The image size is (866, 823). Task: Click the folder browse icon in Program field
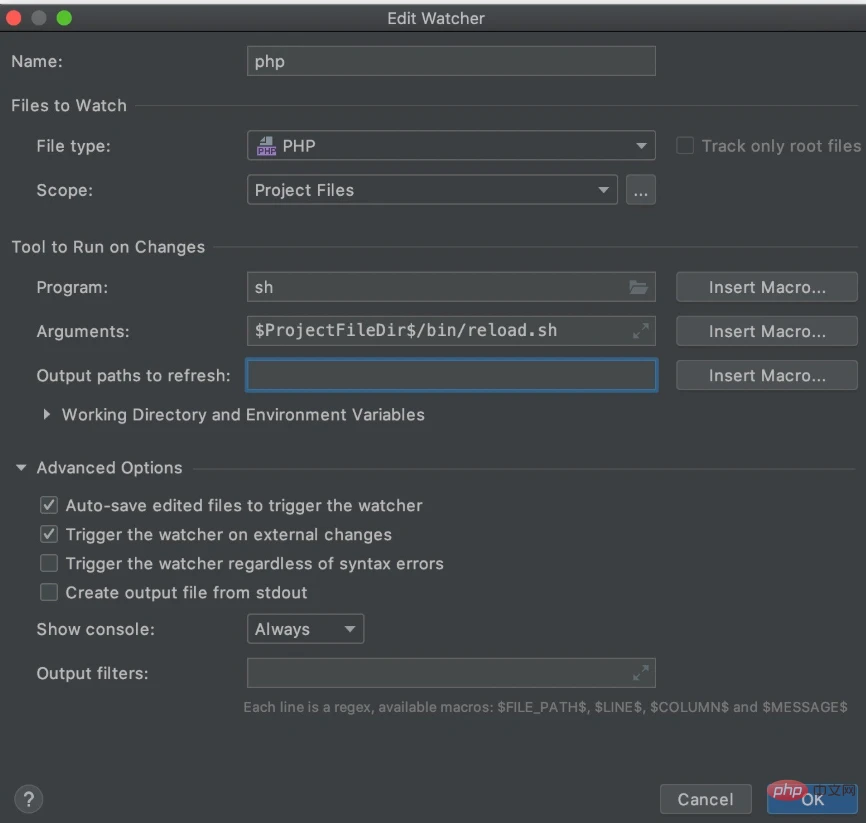click(638, 287)
